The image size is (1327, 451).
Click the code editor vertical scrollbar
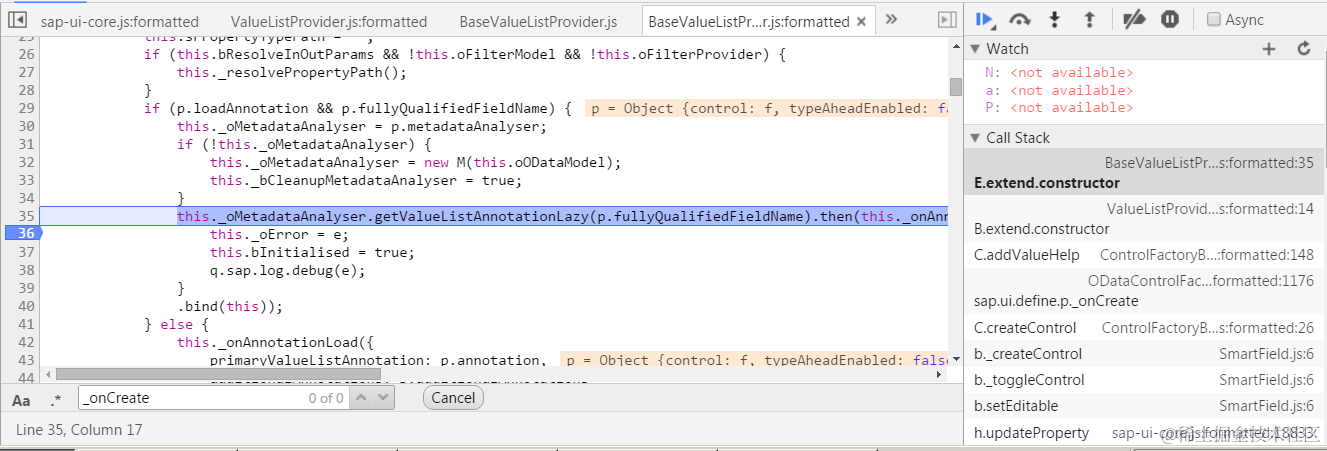954,88
